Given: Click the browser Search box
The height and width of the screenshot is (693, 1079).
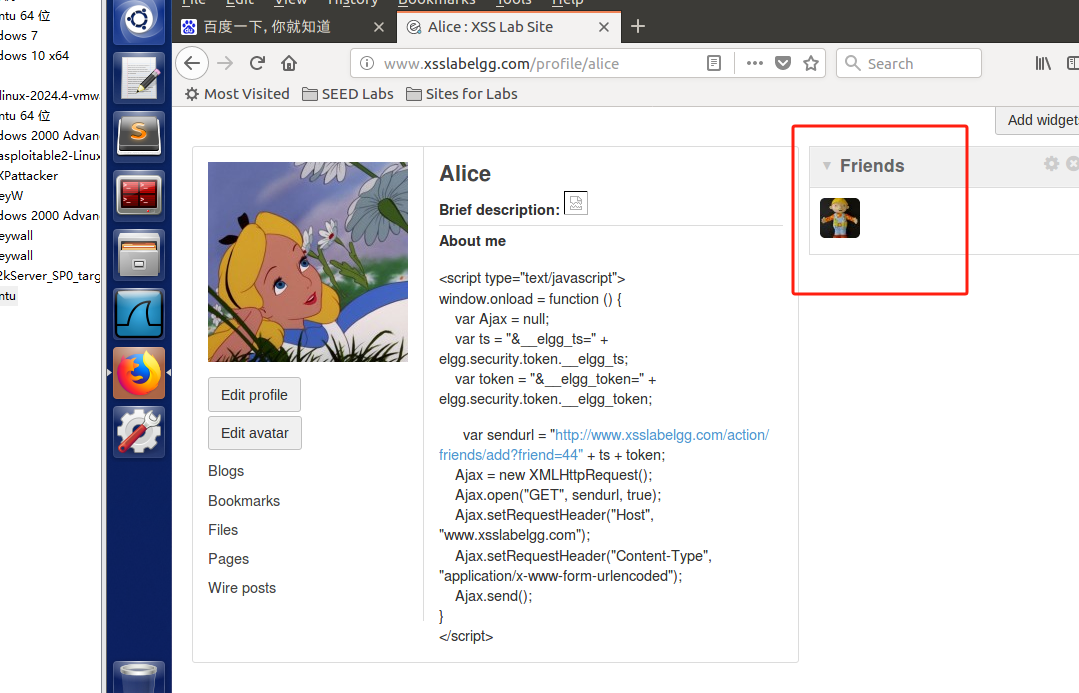Looking at the screenshot, I should pos(909,63).
